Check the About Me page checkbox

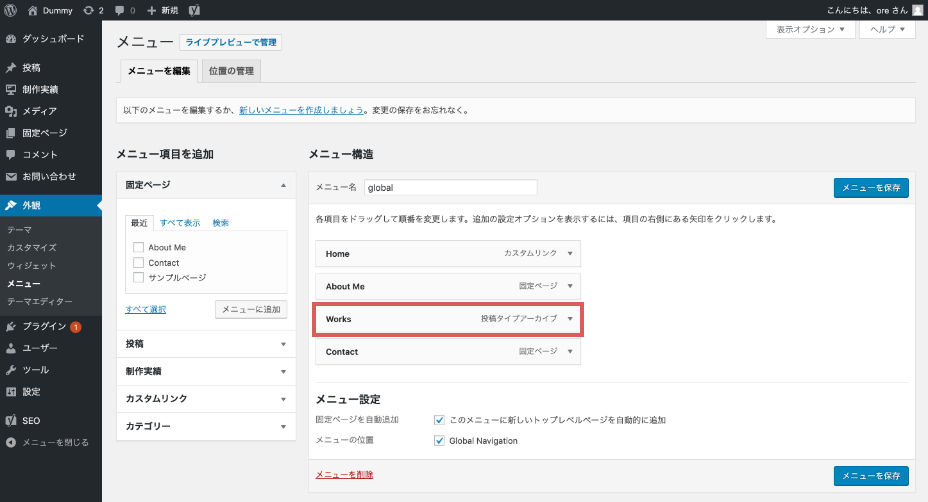pos(139,247)
